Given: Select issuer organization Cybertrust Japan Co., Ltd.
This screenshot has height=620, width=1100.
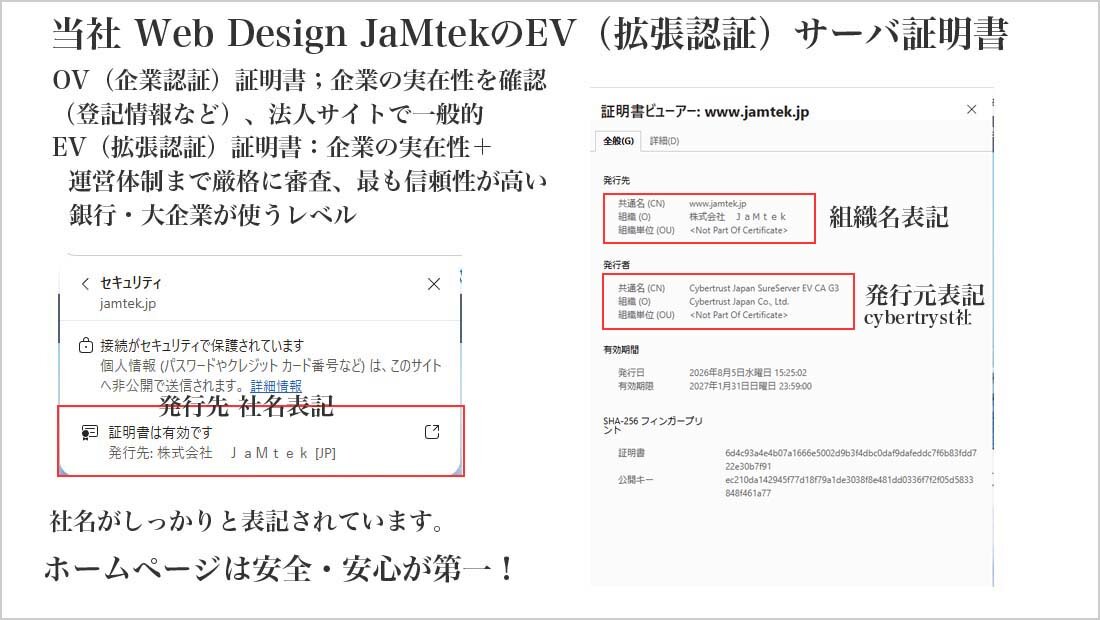Looking at the screenshot, I should pyautogui.click(x=739, y=302).
